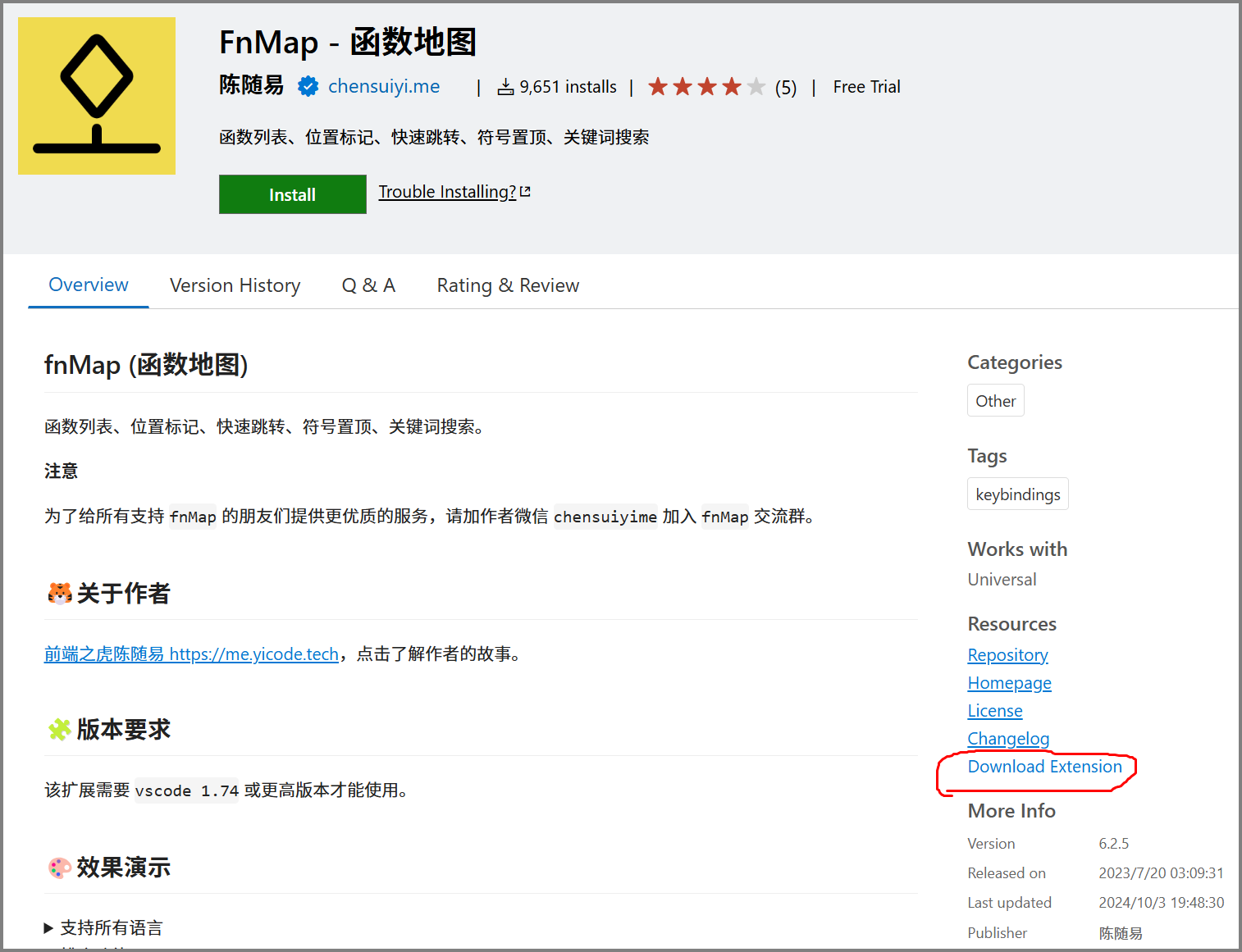Open the License resource link
Image resolution: width=1242 pixels, height=952 pixels.
click(995, 711)
